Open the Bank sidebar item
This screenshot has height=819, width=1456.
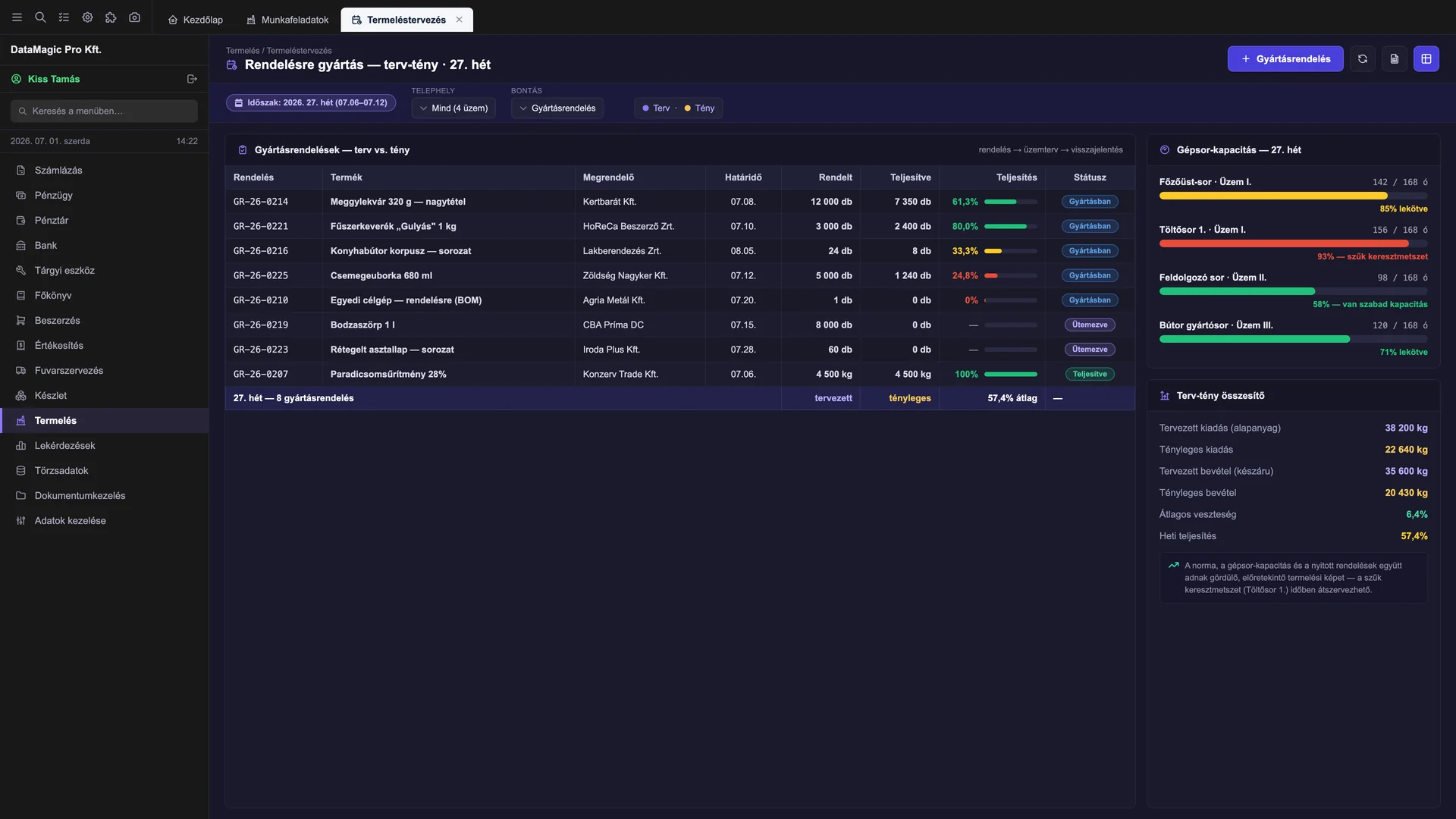click(x=105, y=246)
